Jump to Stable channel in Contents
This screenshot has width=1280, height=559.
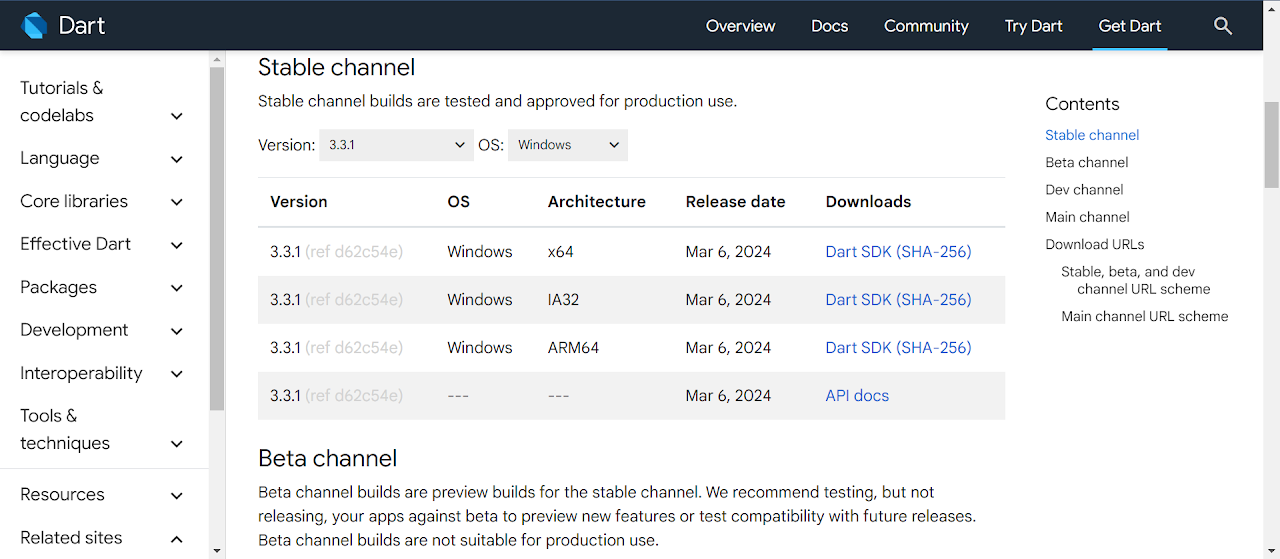(1092, 135)
